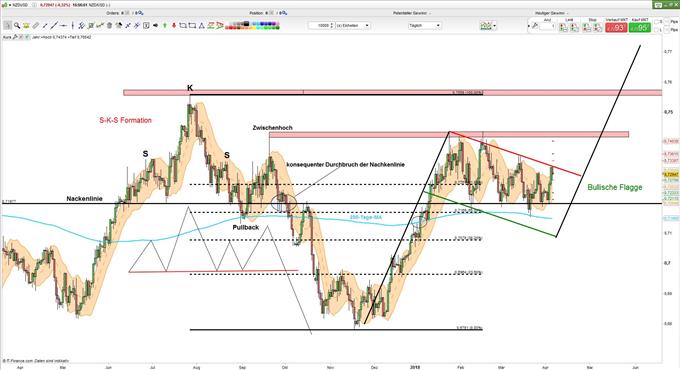The height and width of the screenshot is (370, 680).
Task: Click the first Limit order button
Action: 563,28
